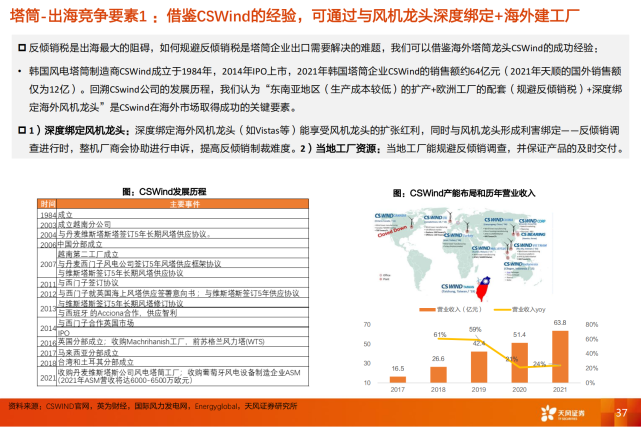This screenshot has width=641, height=427.
Task: Click the 2021 bar labeled 63.8
Action: pyautogui.click(x=560, y=356)
